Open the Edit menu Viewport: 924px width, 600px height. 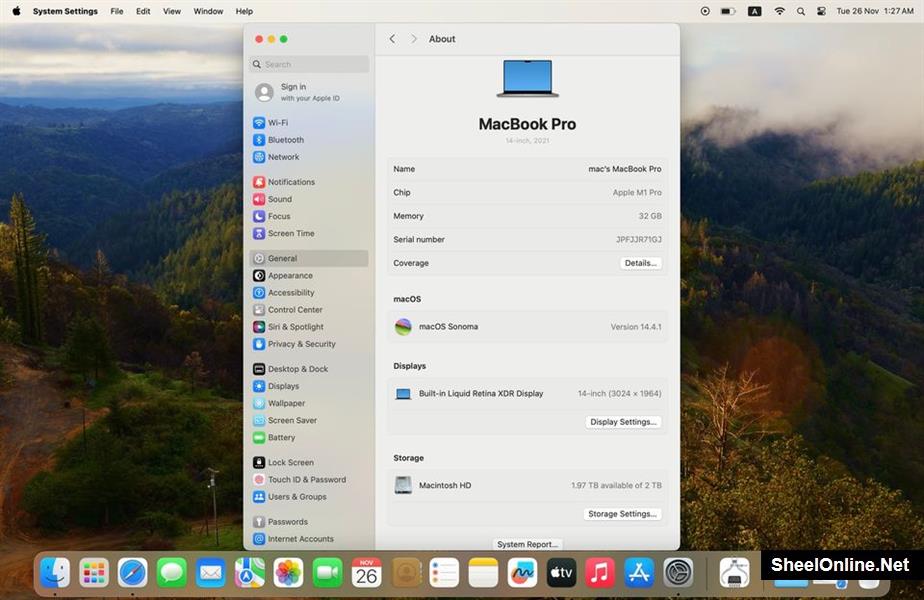coord(143,11)
